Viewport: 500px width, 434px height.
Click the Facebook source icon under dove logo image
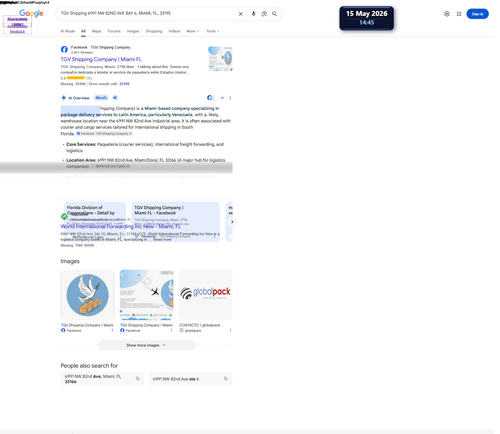(63, 330)
